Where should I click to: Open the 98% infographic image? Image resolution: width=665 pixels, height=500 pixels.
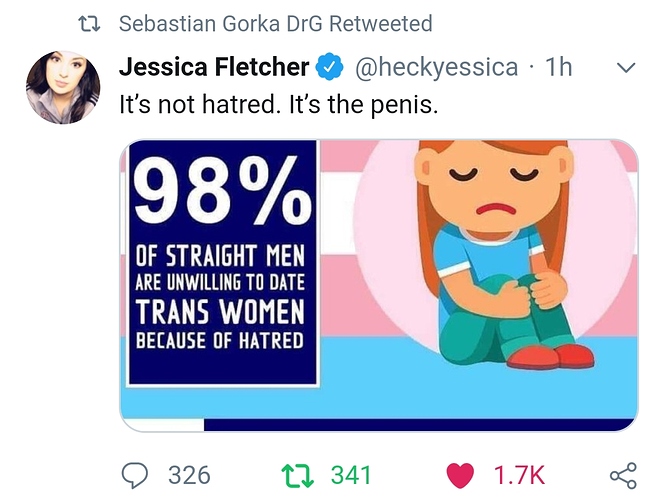click(x=379, y=285)
